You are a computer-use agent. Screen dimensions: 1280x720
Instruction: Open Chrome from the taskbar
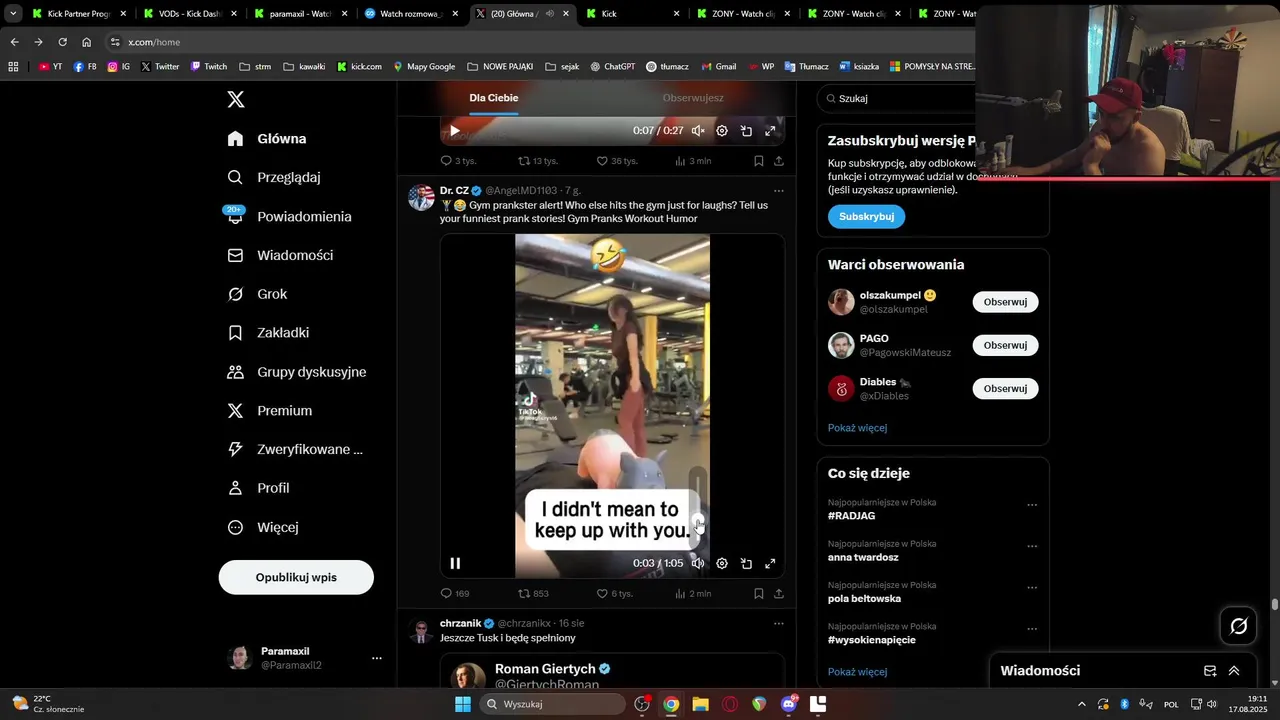(x=671, y=704)
